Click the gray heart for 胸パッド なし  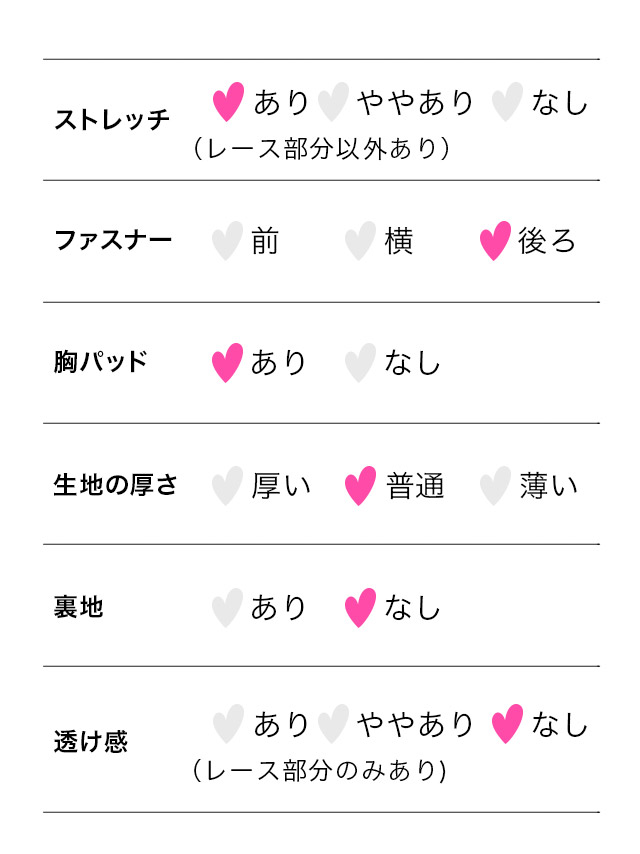360,363
